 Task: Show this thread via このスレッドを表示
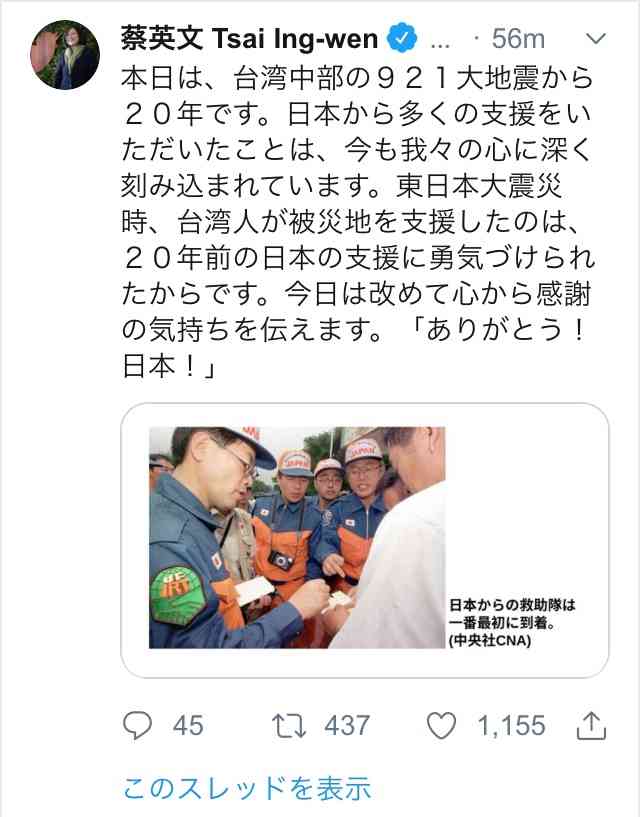[247, 788]
